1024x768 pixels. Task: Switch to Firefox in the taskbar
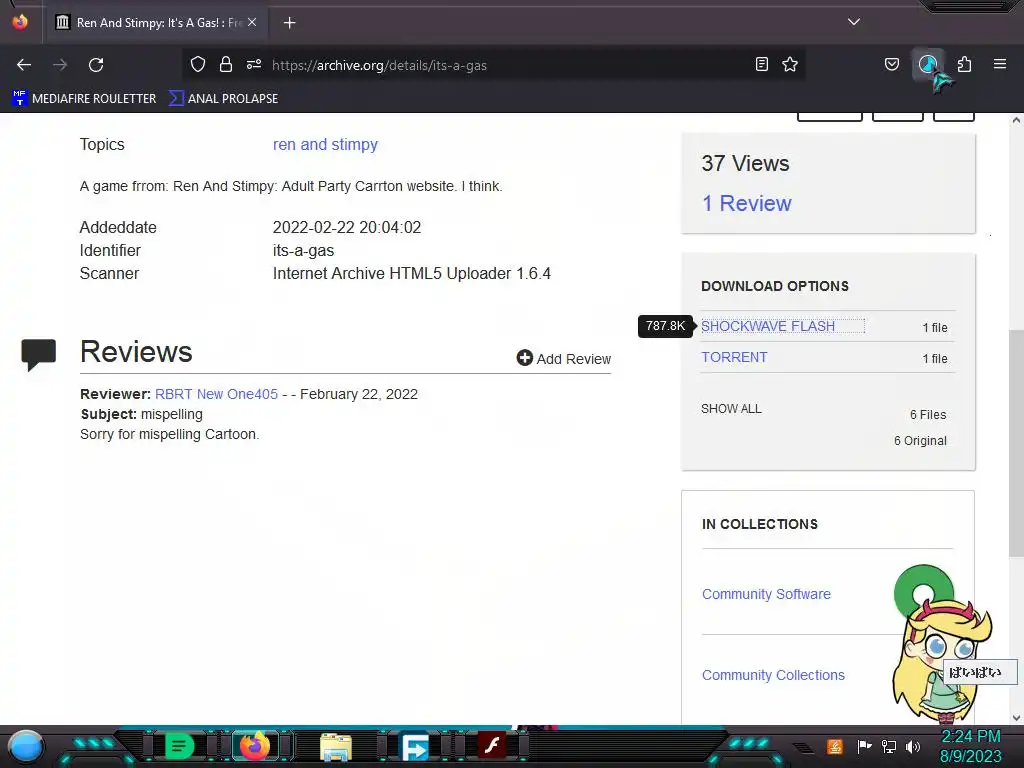255,746
